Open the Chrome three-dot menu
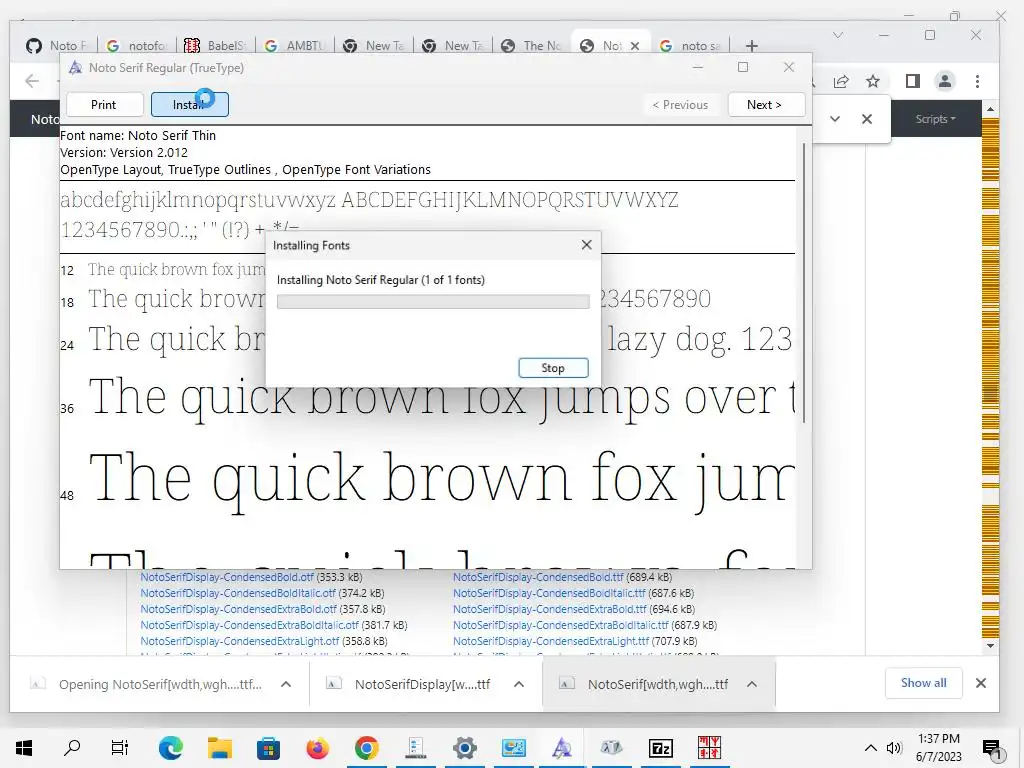 tap(977, 81)
